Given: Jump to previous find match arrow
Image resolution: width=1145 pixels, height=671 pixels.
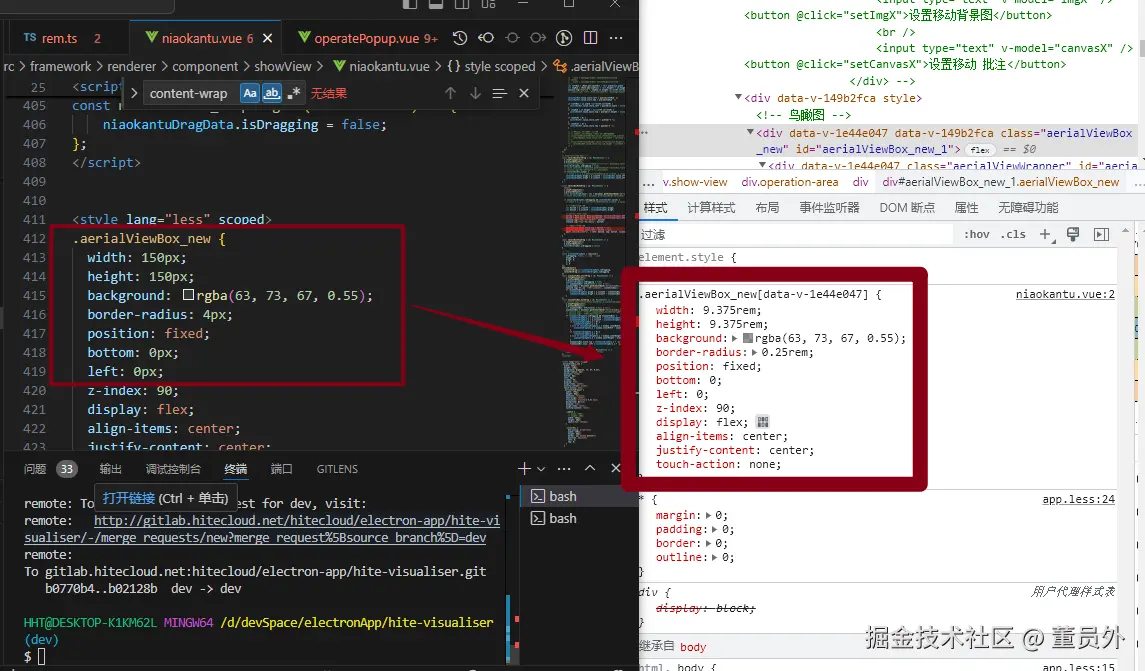Looking at the screenshot, I should pos(451,93).
